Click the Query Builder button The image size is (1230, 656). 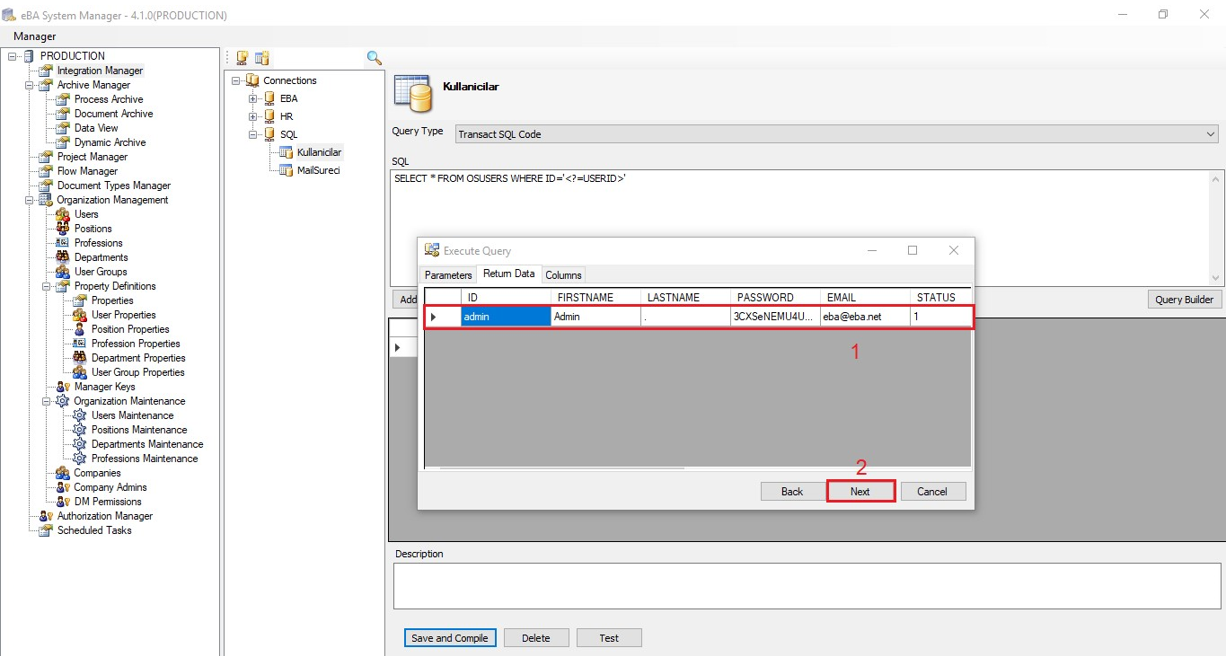(1184, 300)
